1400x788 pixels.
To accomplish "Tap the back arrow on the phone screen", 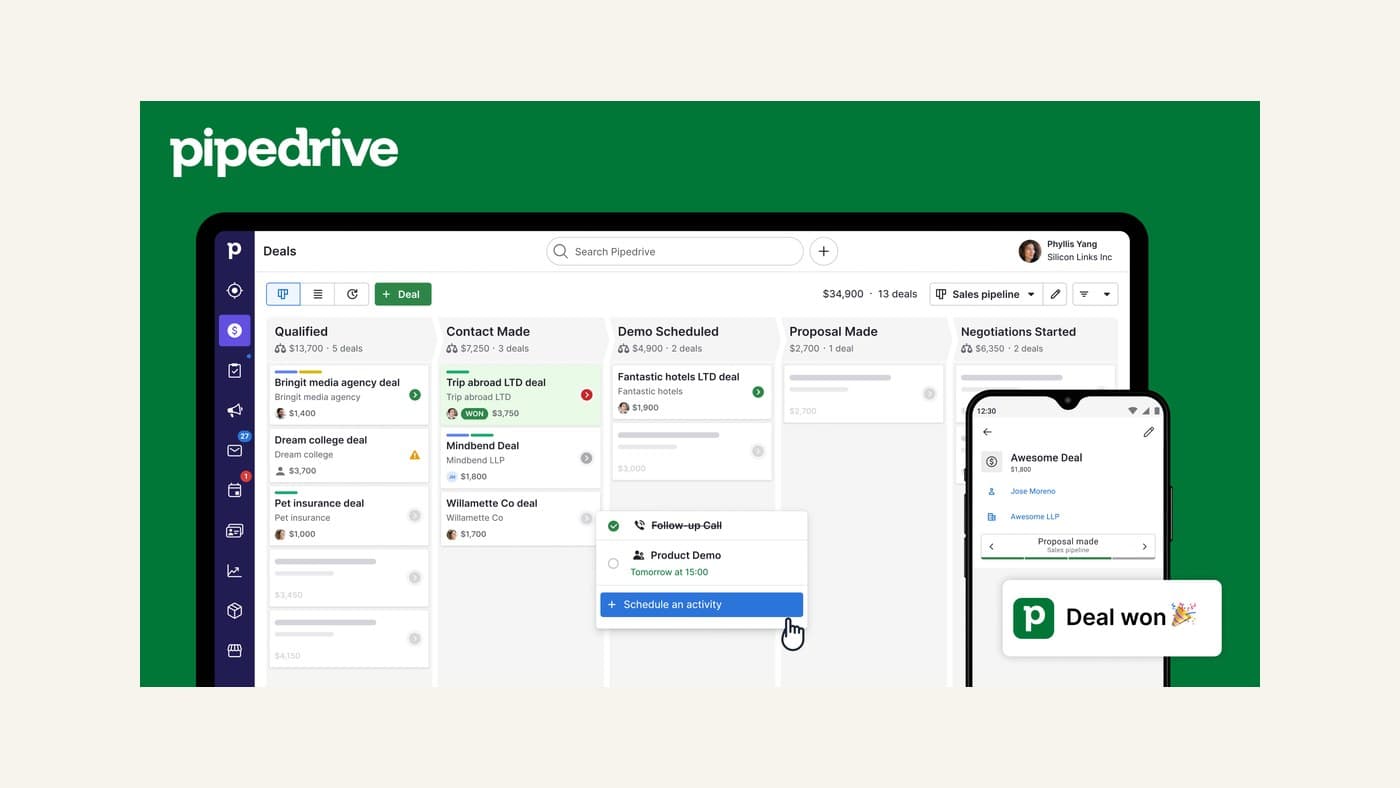I will (x=987, y=432).
